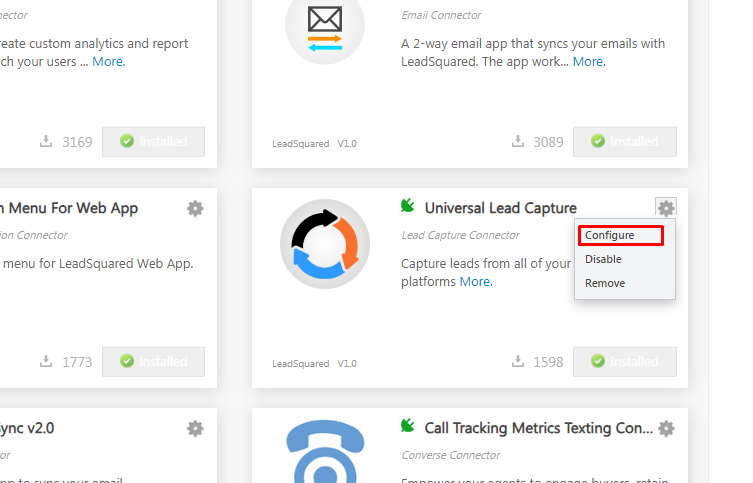Click the download icon next to 3169

coord(46,141)
